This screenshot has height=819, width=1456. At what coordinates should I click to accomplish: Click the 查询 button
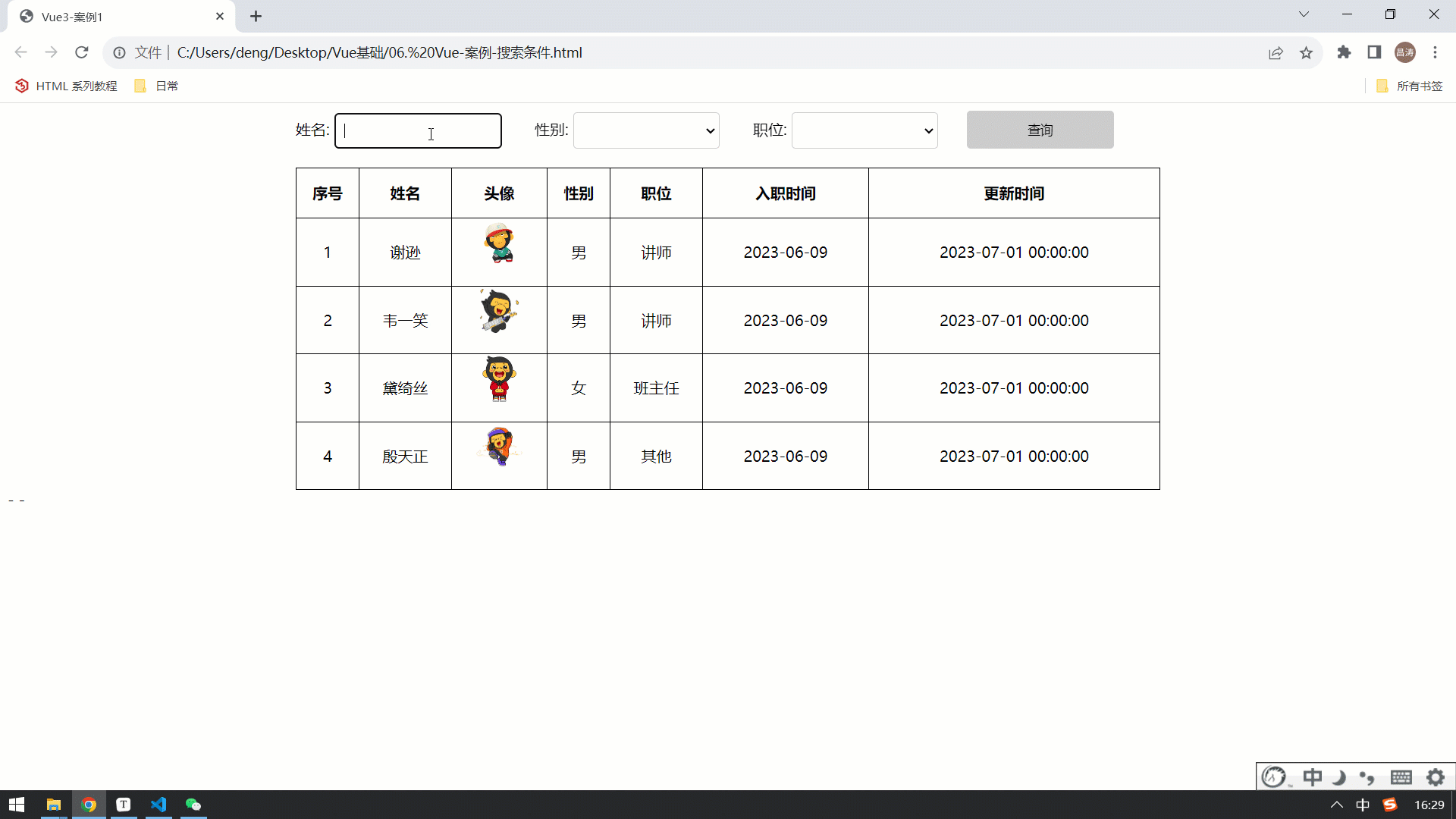point(1040,130)
